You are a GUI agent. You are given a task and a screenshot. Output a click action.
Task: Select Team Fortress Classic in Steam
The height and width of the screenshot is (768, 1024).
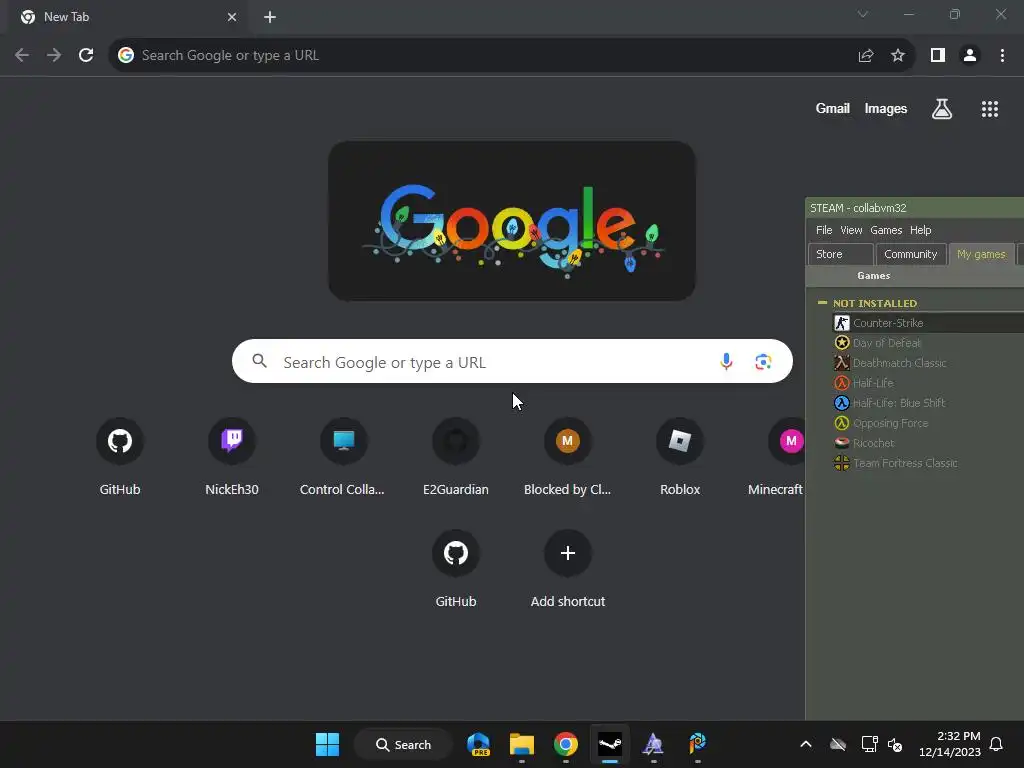coord(927,463)
